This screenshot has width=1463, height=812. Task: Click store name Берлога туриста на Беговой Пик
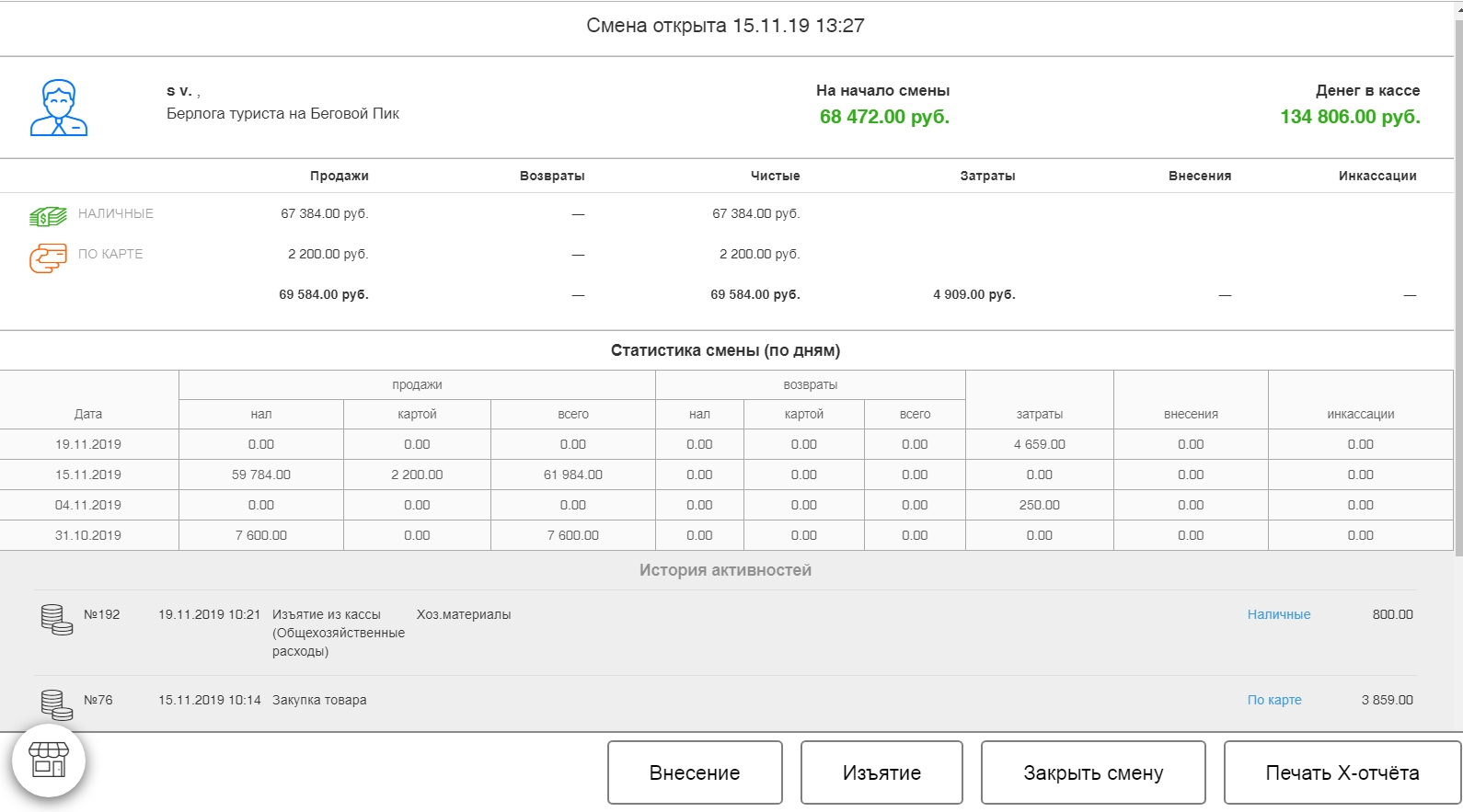click(x=282, y=113)
